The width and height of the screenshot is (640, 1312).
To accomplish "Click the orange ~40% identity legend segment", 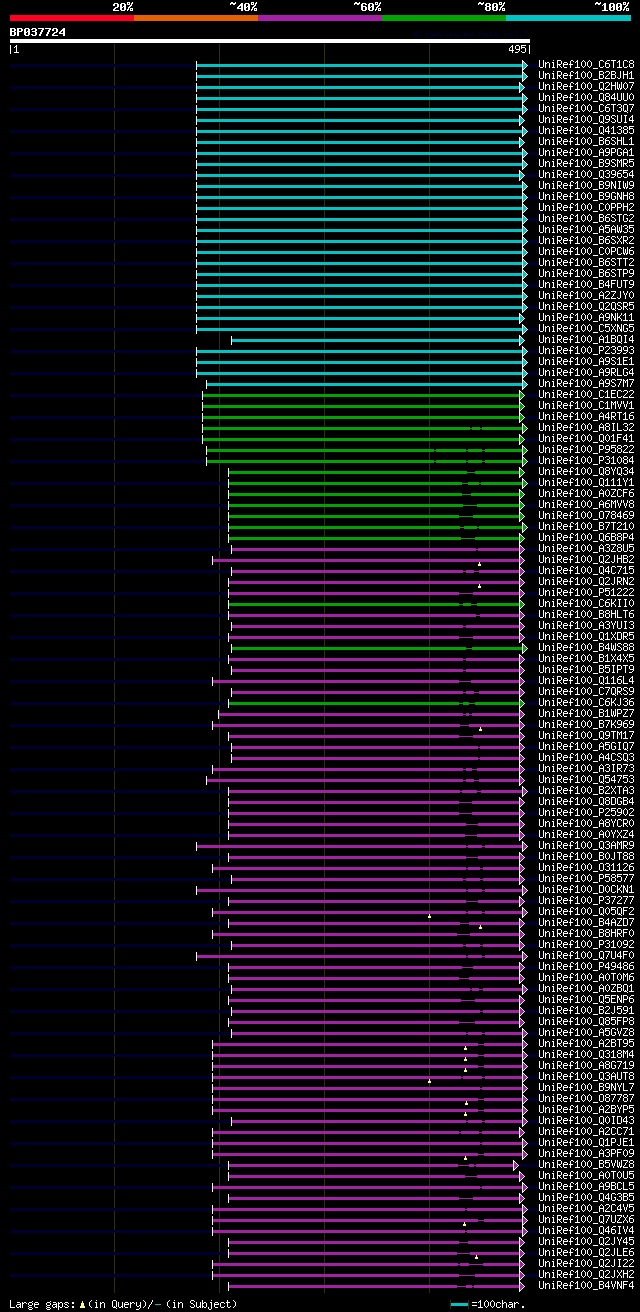I will point(196,18).
